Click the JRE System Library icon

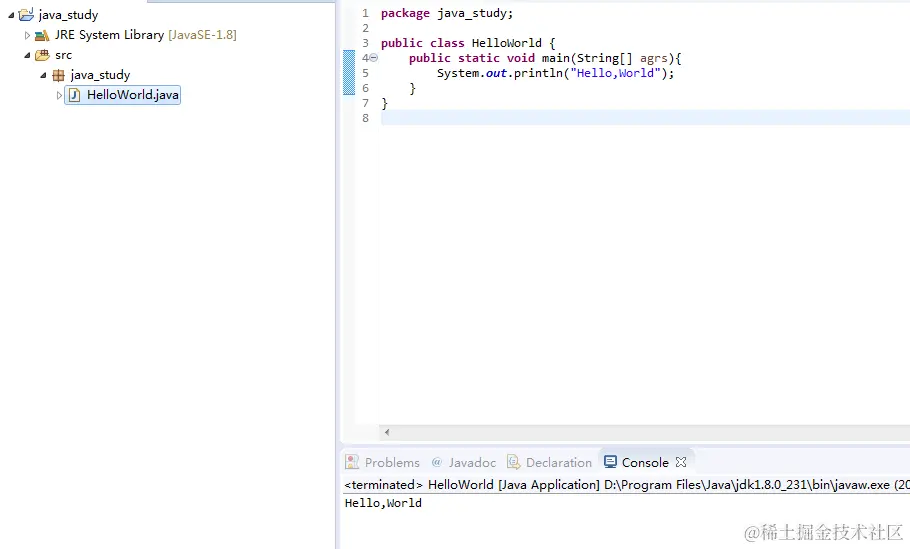pos(42,35)
